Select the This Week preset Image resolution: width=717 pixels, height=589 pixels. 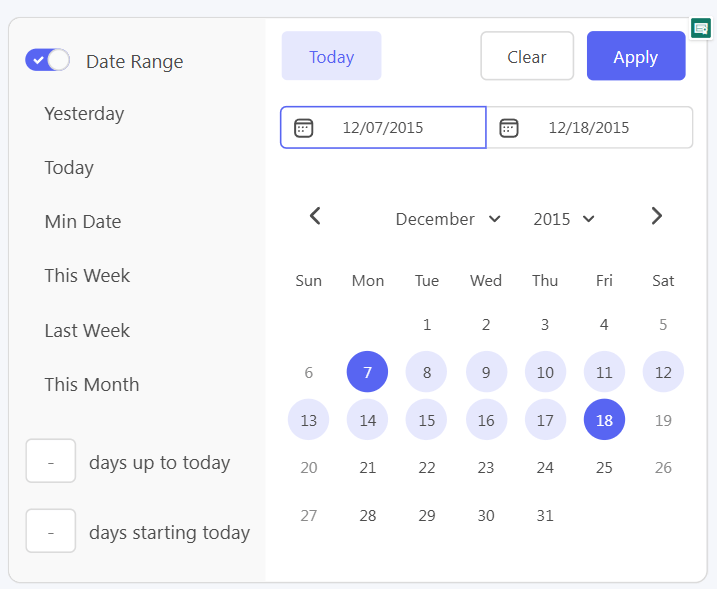pos(87,276)
